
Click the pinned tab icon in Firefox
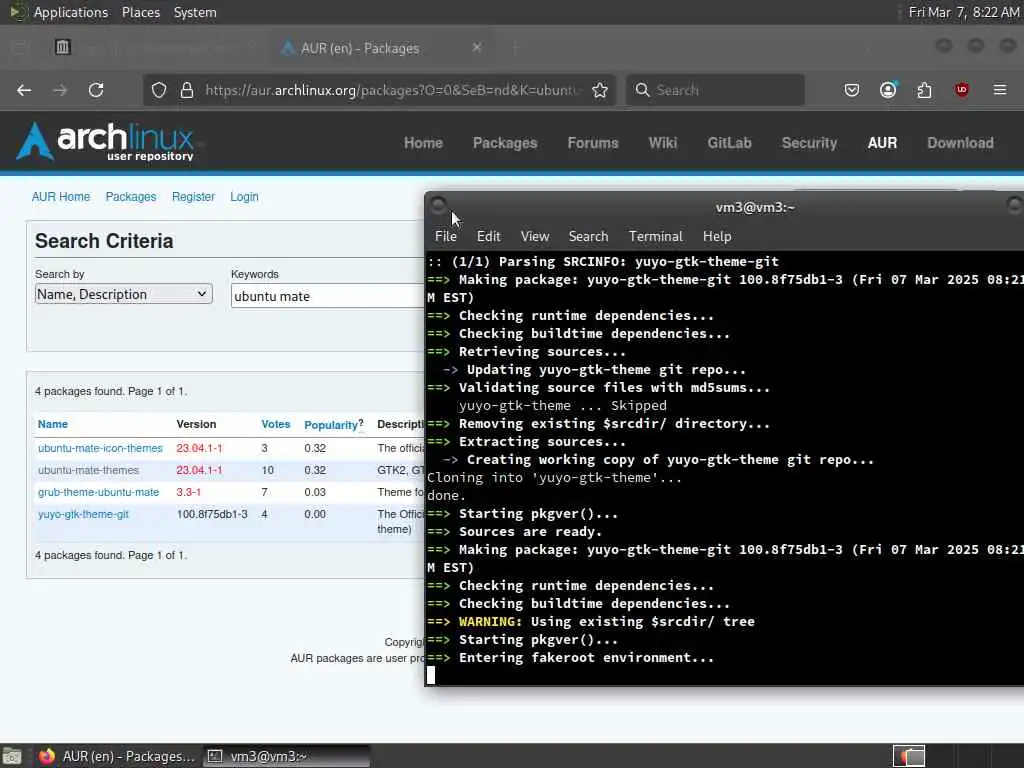coord(63,47)
